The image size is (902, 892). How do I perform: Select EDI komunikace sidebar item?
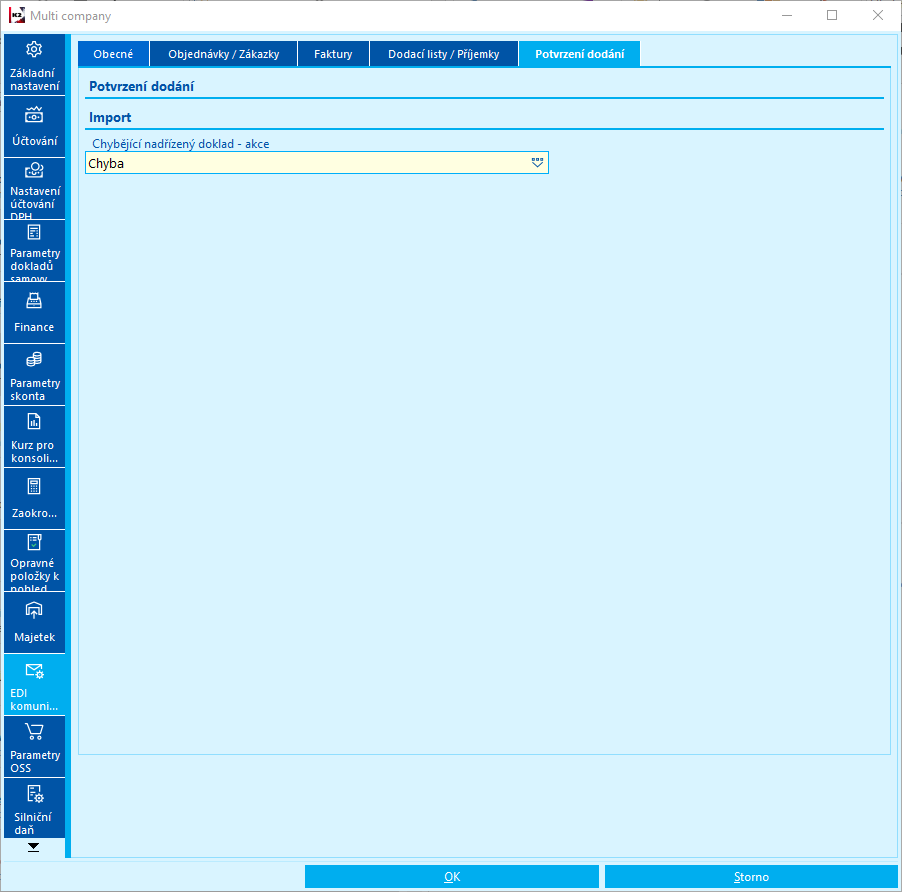coord(35,685)
